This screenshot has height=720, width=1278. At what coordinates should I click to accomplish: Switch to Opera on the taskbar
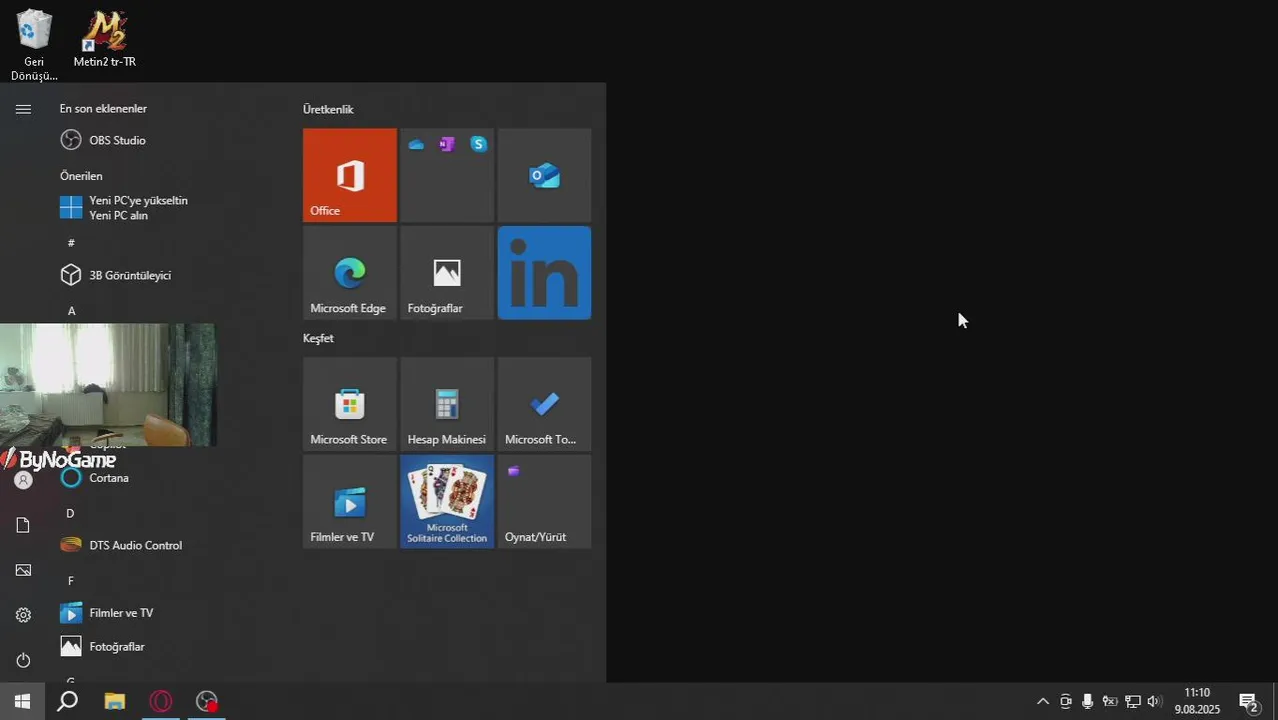pyautogui.click(x=160, y=701)
